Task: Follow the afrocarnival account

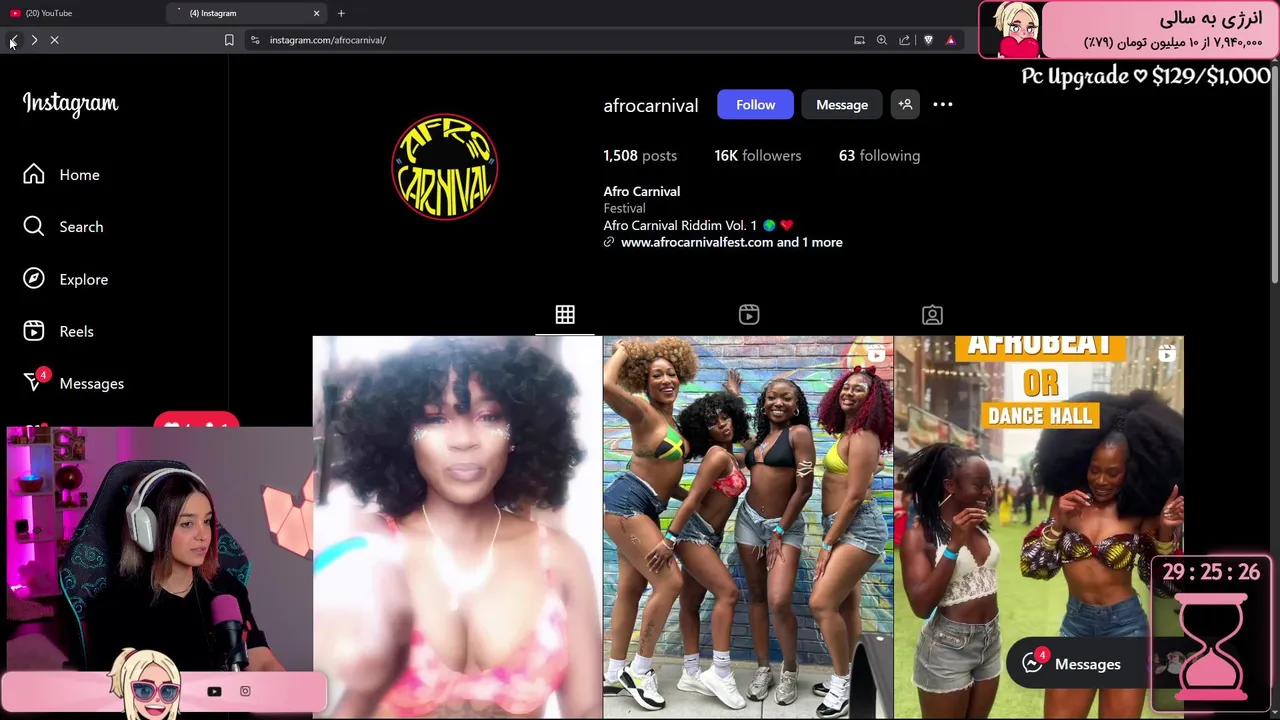Action: point(755,104)
